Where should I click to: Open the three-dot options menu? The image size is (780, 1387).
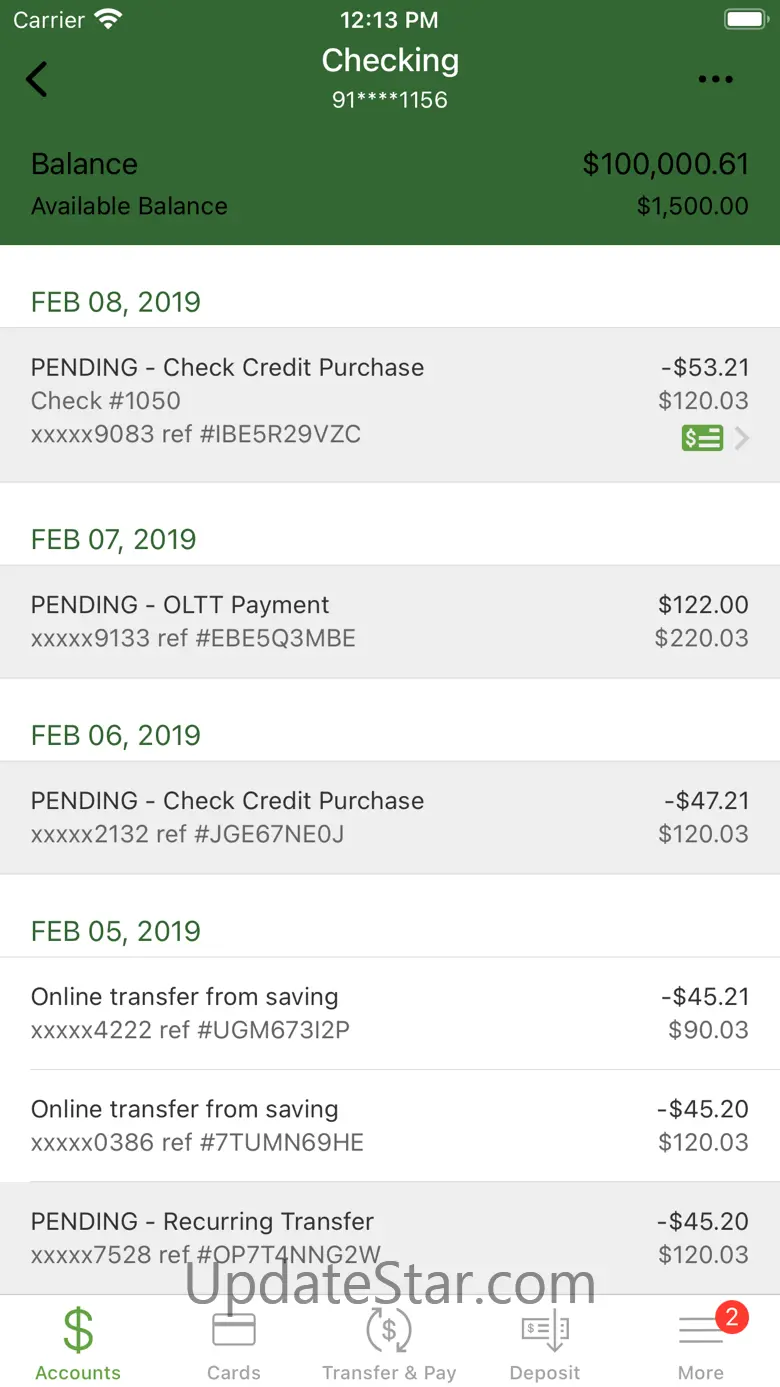(715, 80)
